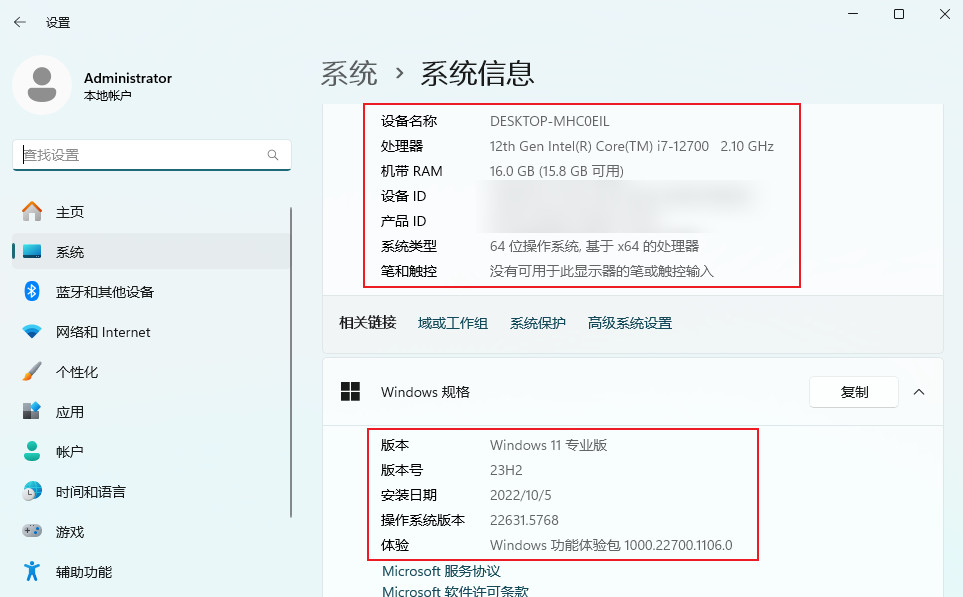Viewport: 963px width, 597px height.
Task: Open 蓝牙和其他设备 settings
Action: point(150,292)
